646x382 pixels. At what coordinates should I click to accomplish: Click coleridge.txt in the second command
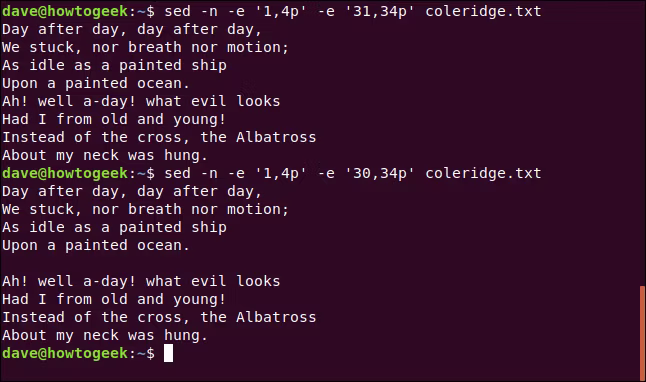[484, 173]
